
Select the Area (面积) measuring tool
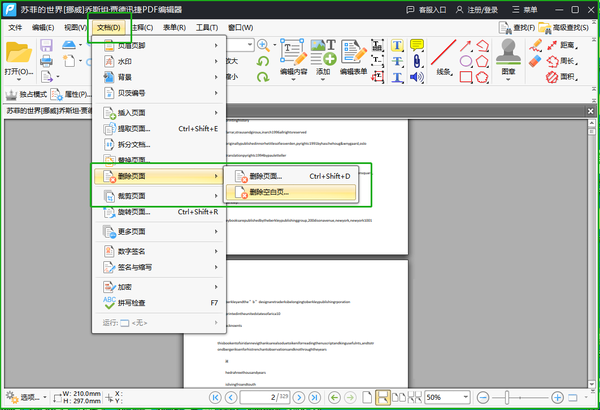tap(562, 77)
